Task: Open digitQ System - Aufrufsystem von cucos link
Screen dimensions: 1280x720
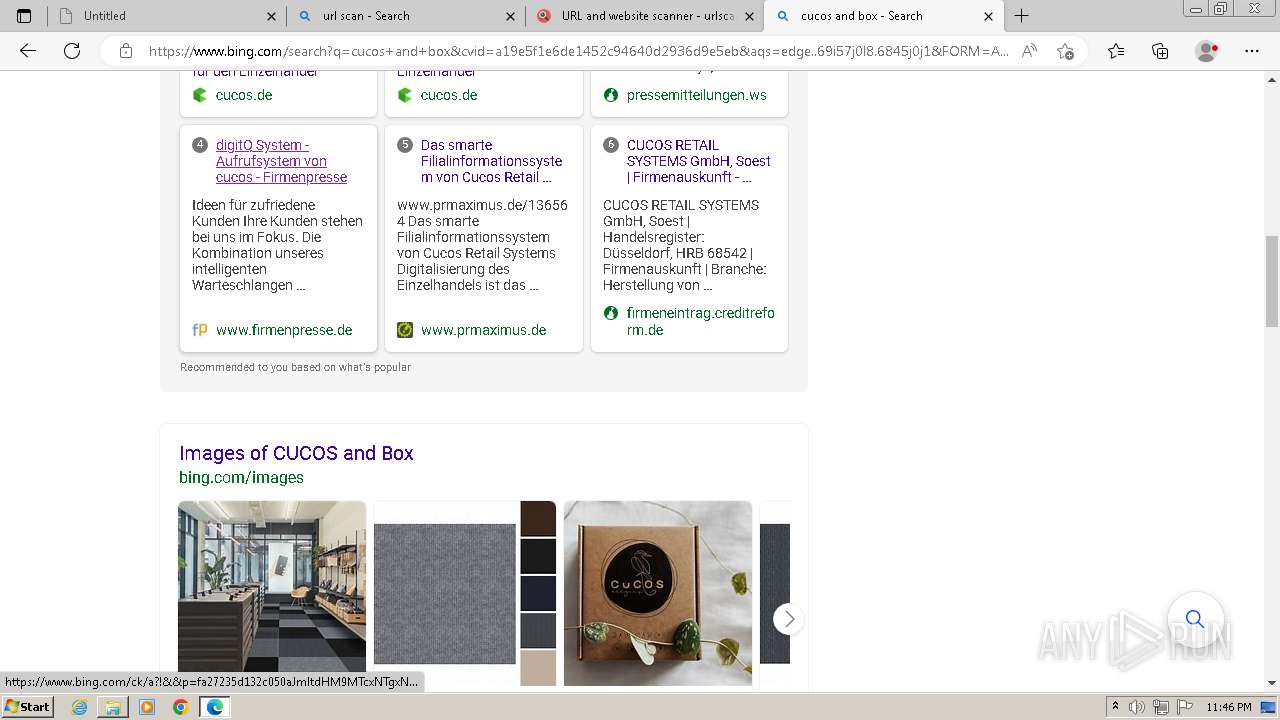Action: (x=281, y=161)
